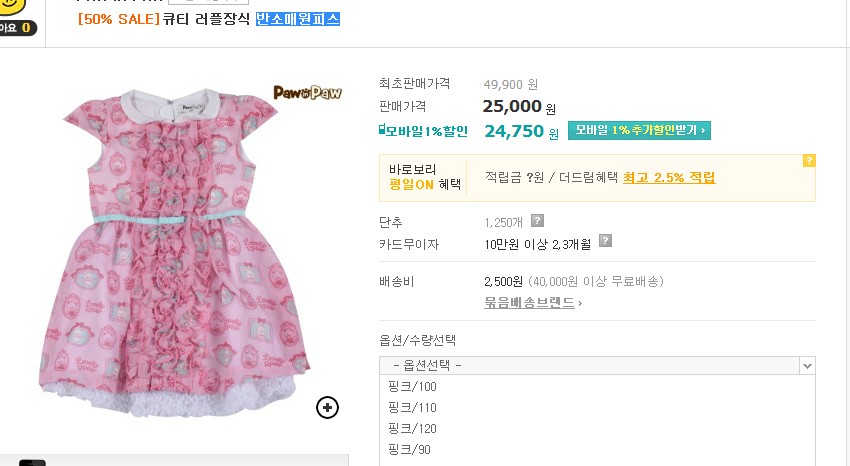Image resolution: width=850 pixels, height=466 pixels.
Task: Select option 핑크/110
Action: point(413,407)
